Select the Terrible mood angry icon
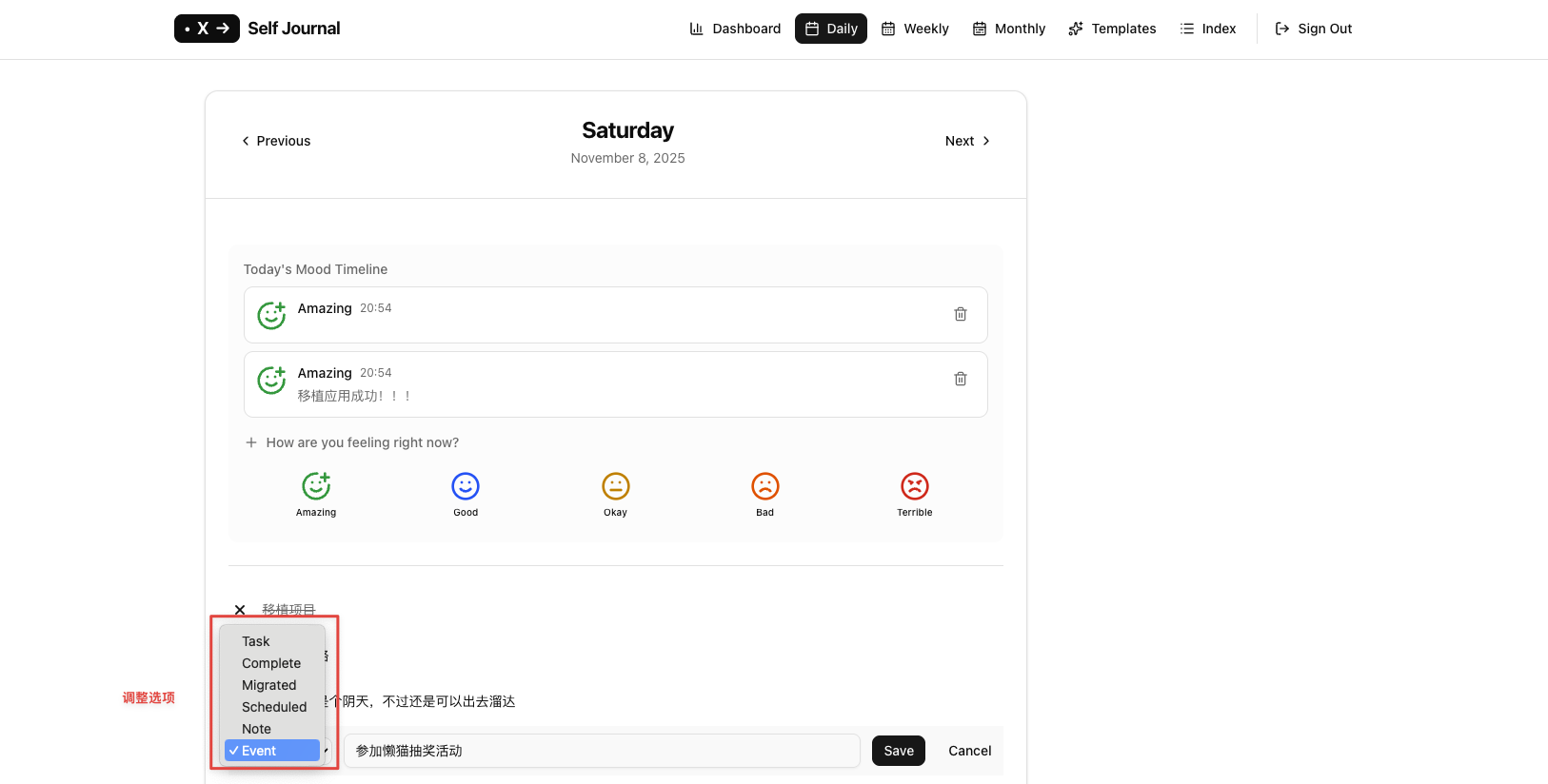Image resolution: width=1548 pixels, height=784 pixels. 915,486
